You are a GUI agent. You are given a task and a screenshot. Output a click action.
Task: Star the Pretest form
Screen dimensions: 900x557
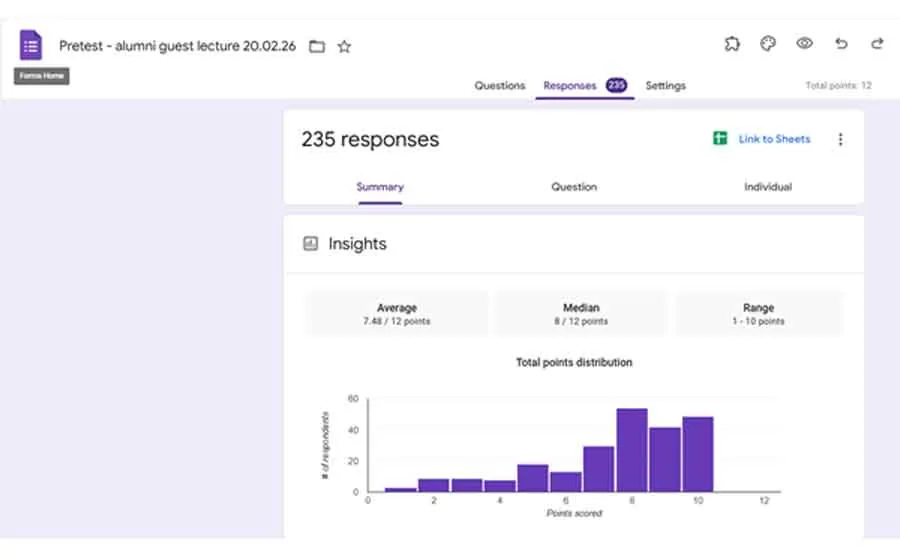pos(344,46)
